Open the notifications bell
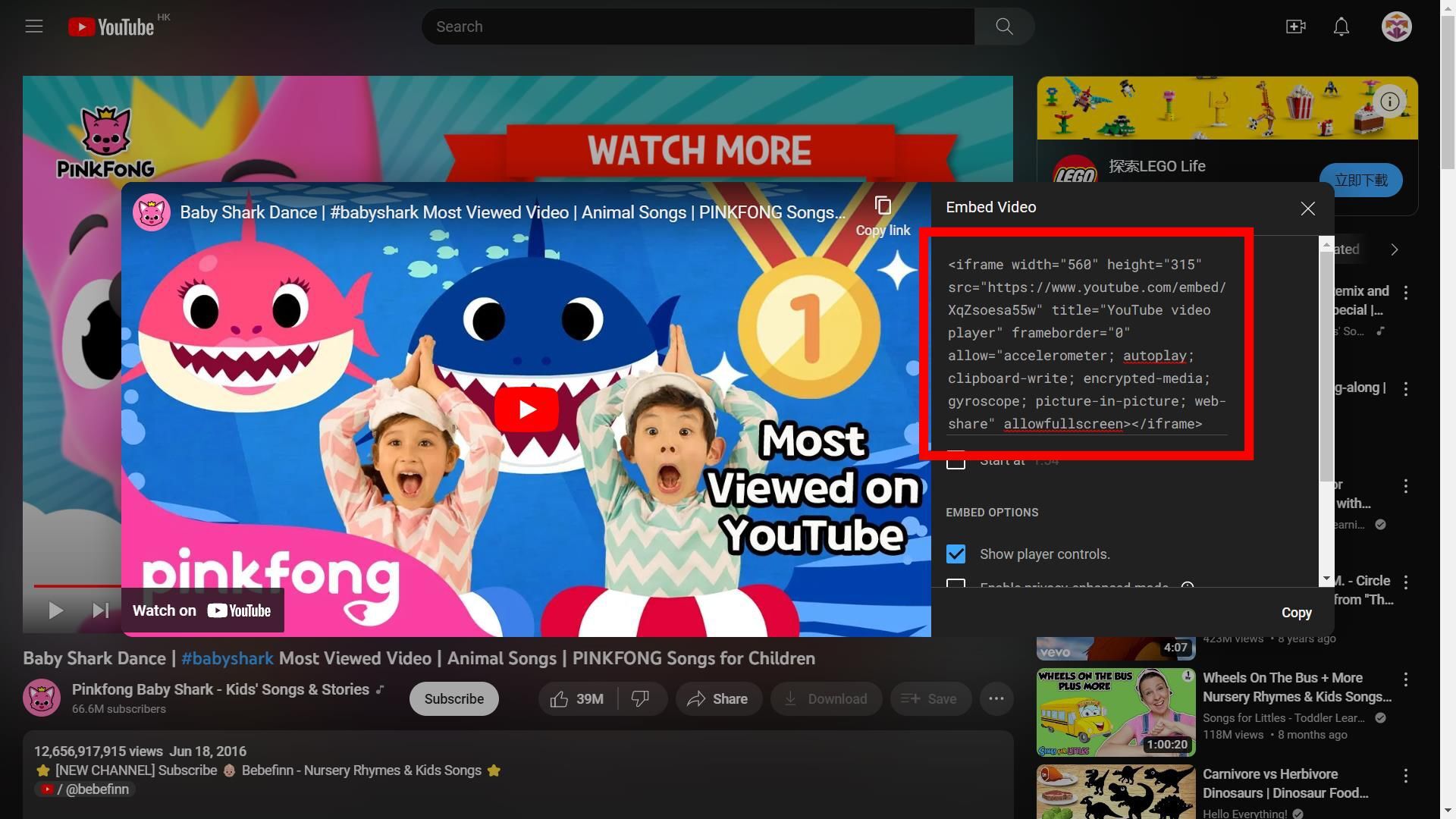Viewport: 1456px width, 819px height. [1341, 27]
